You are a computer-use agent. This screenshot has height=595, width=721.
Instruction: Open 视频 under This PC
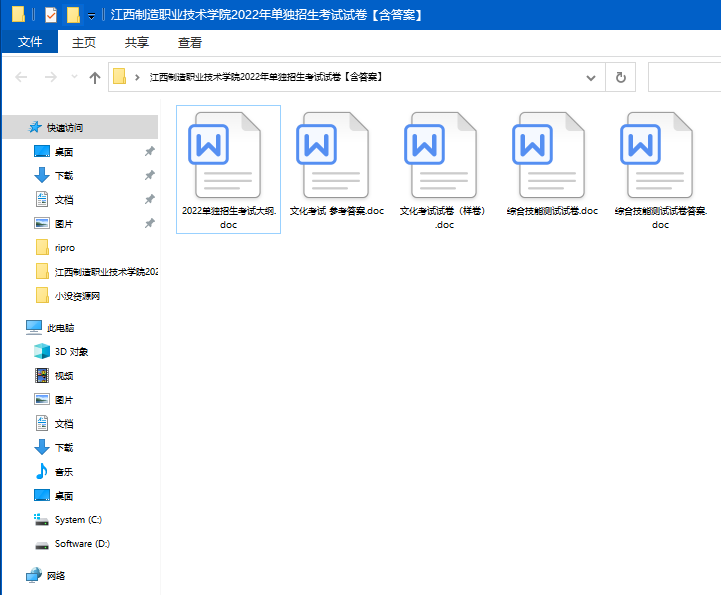tap(64, 376)
